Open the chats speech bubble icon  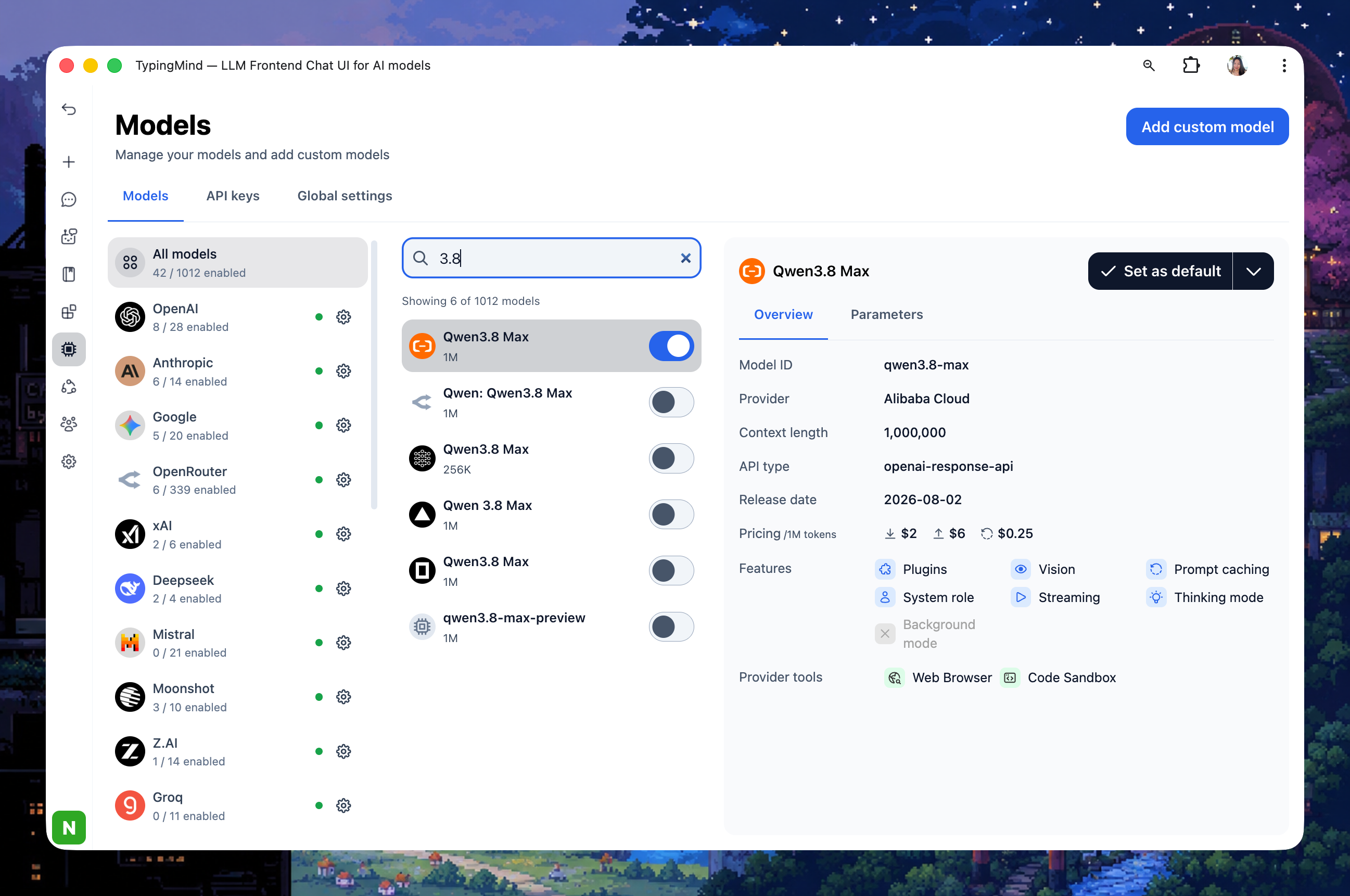69,199
